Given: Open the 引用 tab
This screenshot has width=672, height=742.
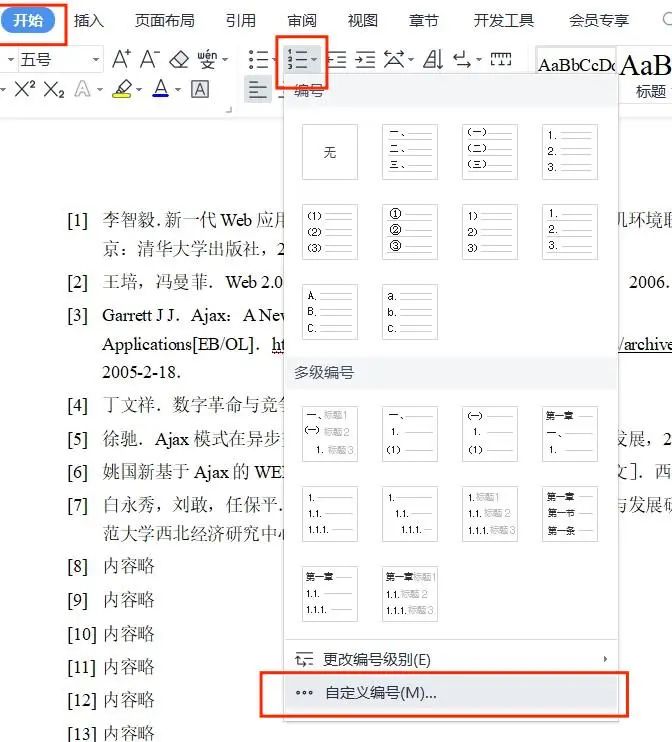Looking at the screenshot, I should [x=240, y=21].
